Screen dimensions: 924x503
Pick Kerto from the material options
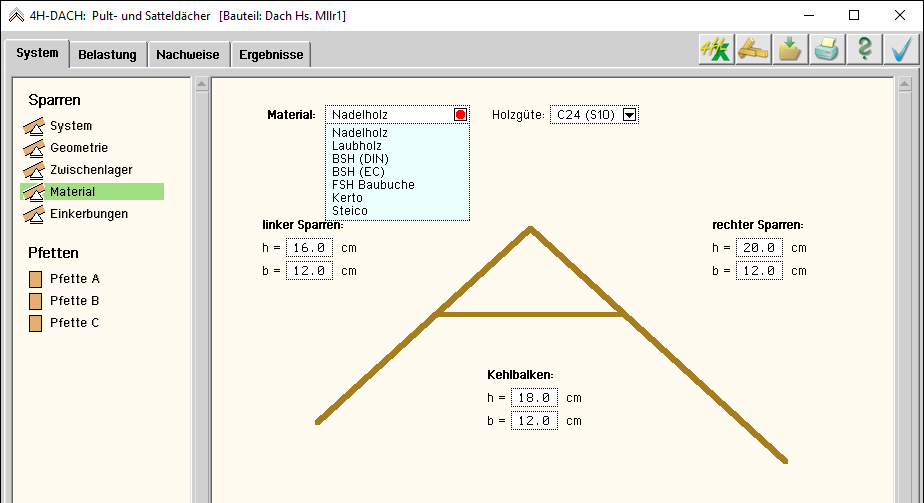click(348, 198)
